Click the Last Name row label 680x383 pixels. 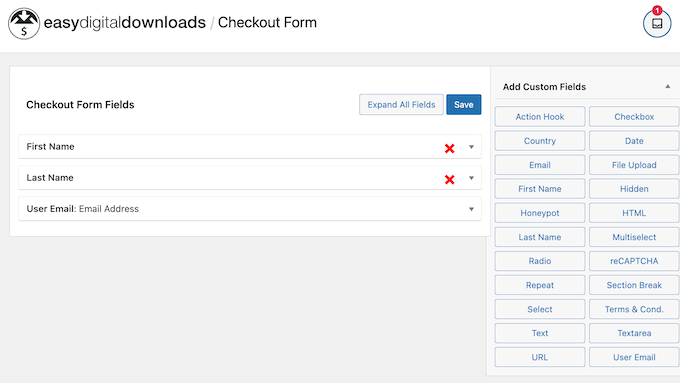pyautogui.click(x=50, y=178)
